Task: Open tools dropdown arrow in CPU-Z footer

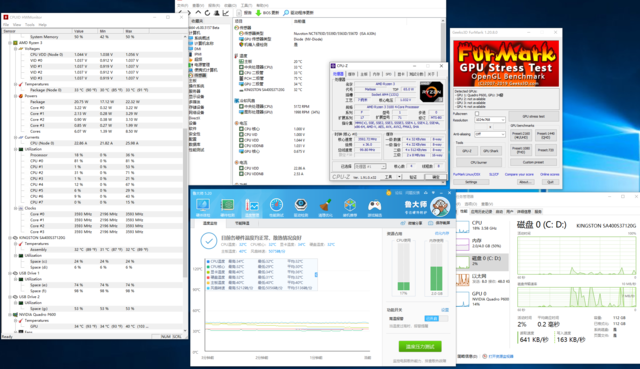Action: 399,177
